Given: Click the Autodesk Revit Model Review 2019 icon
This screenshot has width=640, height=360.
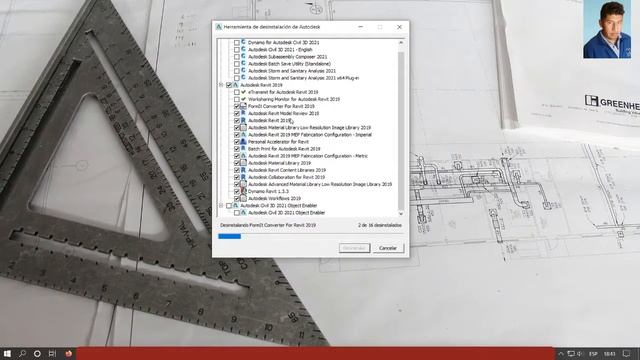Looking at the screenshot, I should click(243, 113).
